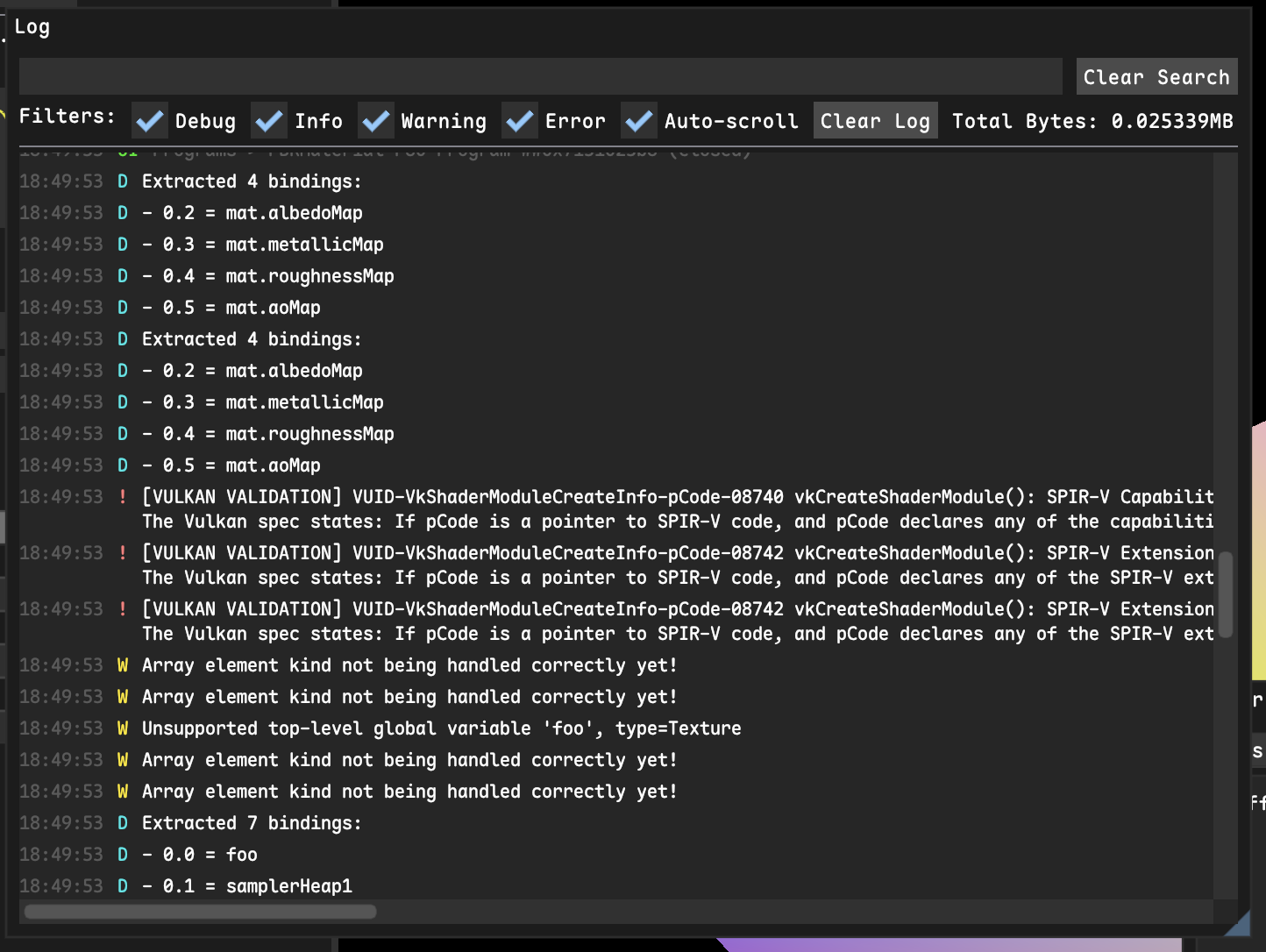Click the D icon next to the 'mat.albedoMap' binding
The width and height of the screenshot is (1266, 952).
(x=123, y=212)
